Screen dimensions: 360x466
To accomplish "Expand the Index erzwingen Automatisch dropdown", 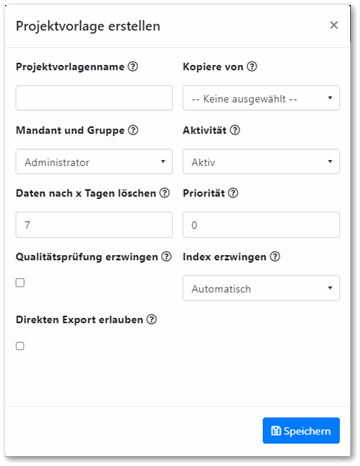I will (261, 288).
